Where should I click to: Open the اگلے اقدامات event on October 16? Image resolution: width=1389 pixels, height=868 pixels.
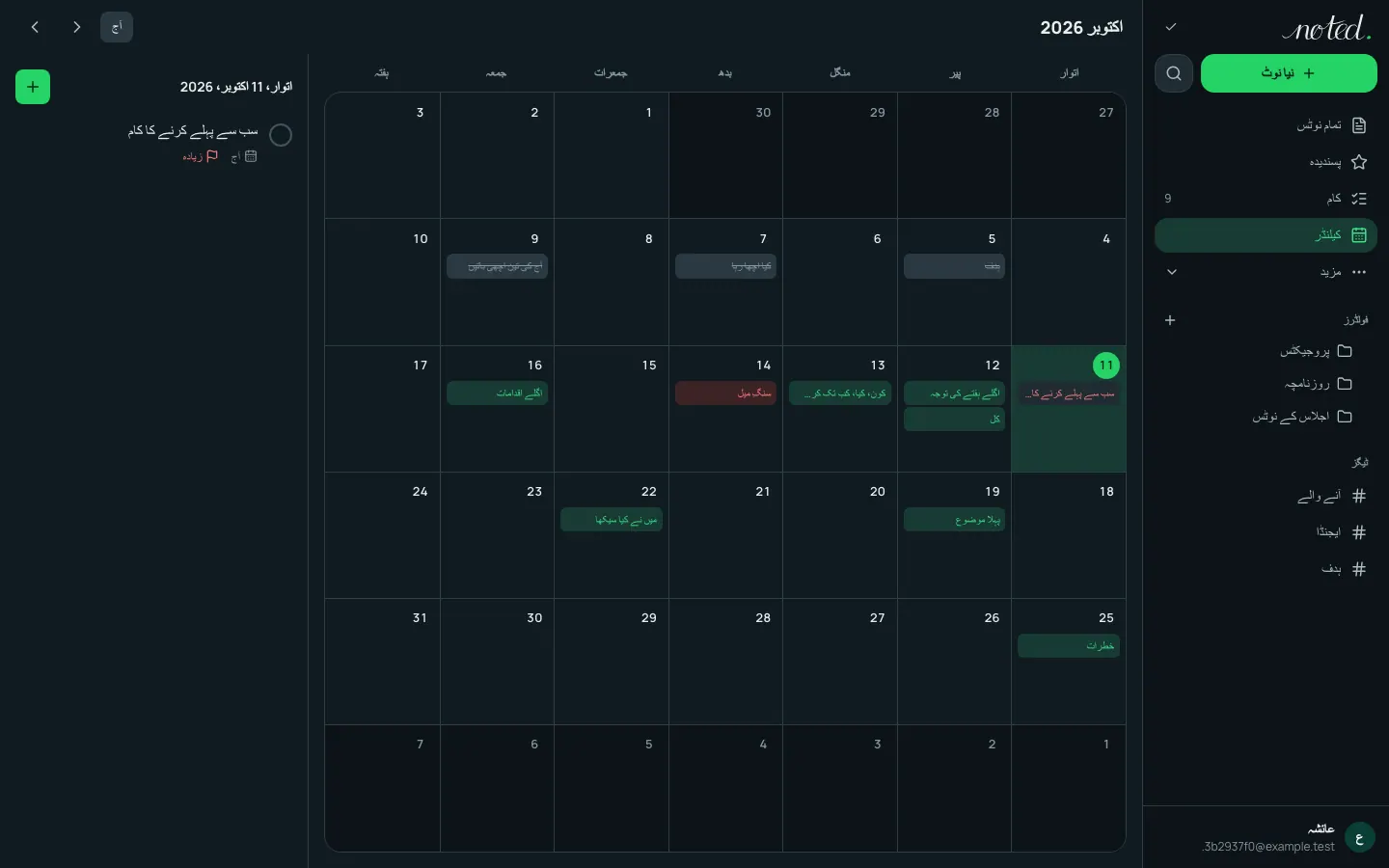point(498,393)
